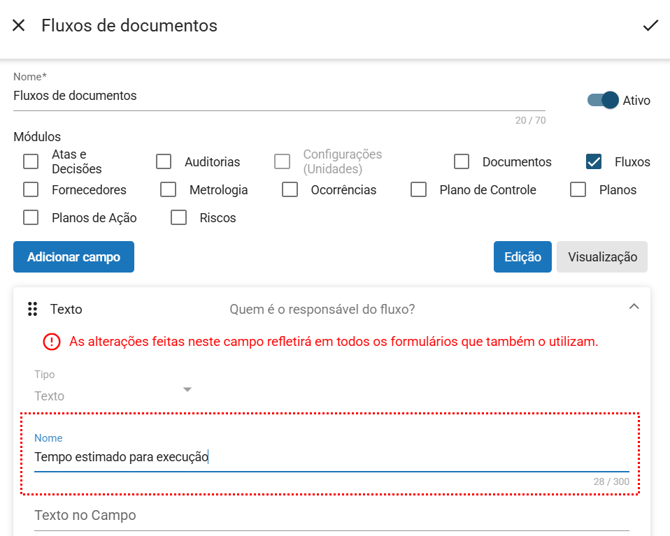Click the red warning alert icon
This screenshot has width=670, height=536.
click(x=51, y=342)
